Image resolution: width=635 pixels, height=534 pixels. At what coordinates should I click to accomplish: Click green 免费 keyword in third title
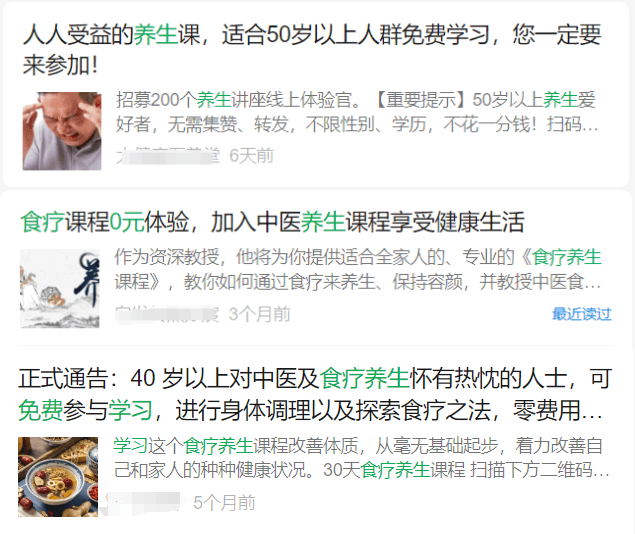40,410
